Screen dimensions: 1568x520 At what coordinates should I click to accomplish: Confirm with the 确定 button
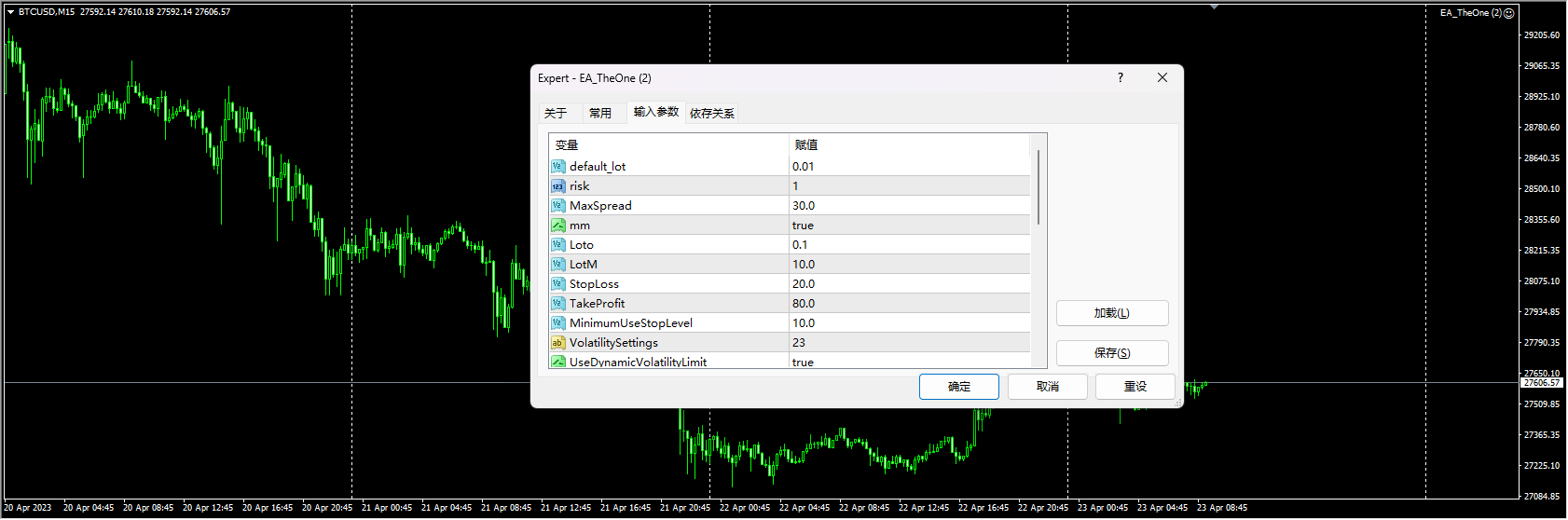[959, 387]
